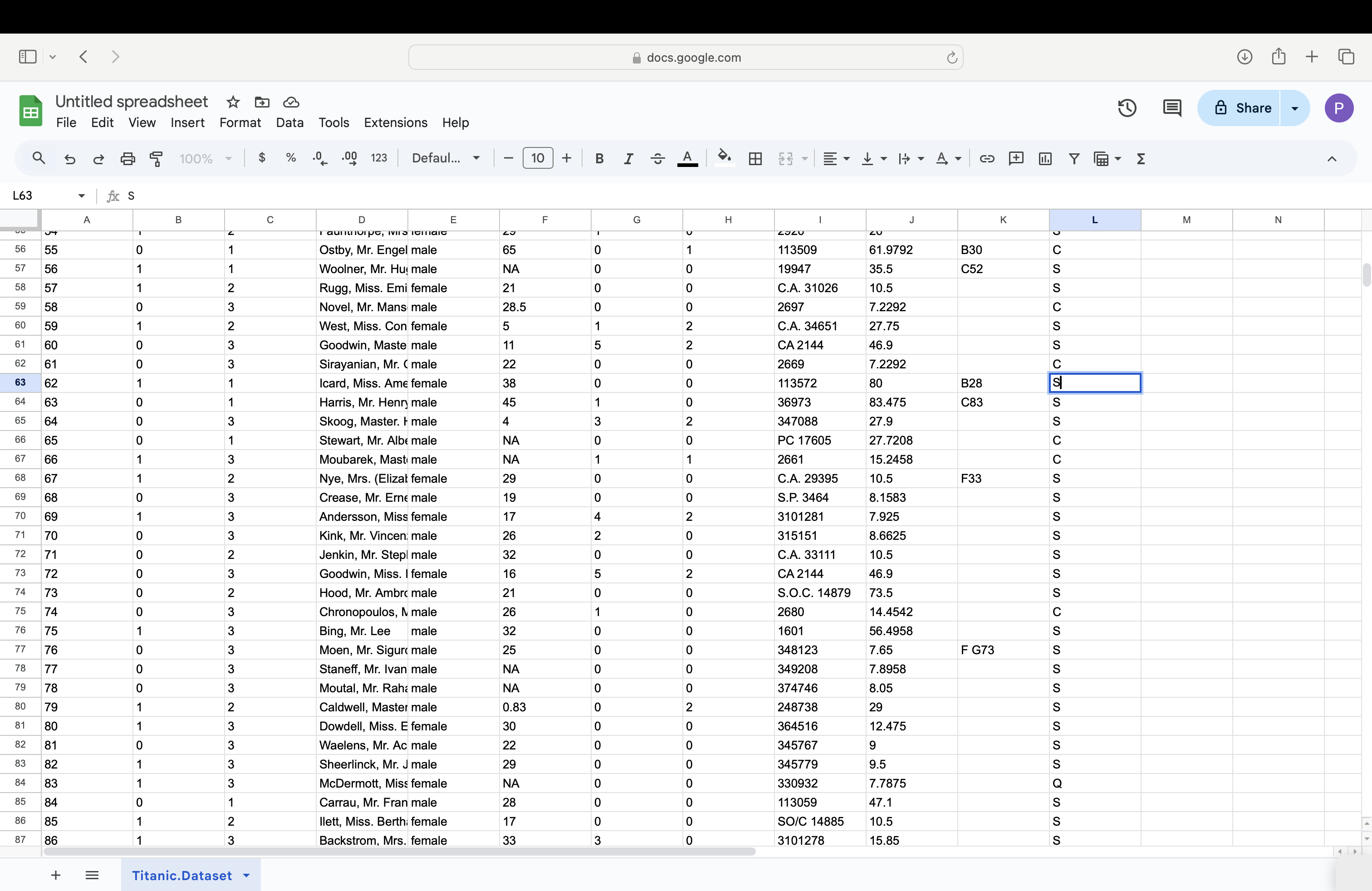This screenshot has width=1372, height=891.
Task: Open the Edit menu
Action: [x=102, y=122]
